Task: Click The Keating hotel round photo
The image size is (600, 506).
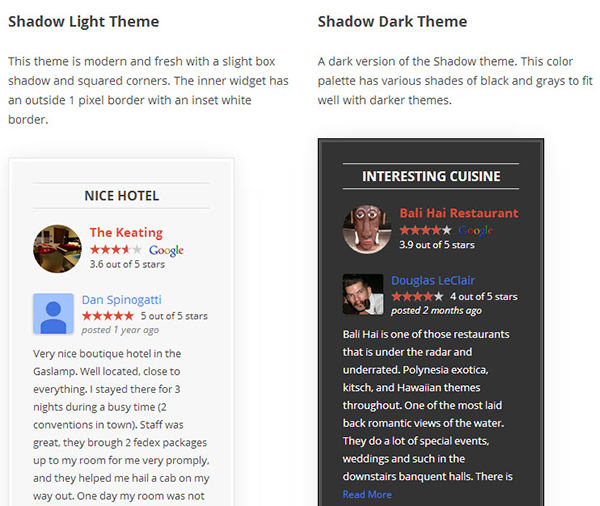Action: pos(57,248)
